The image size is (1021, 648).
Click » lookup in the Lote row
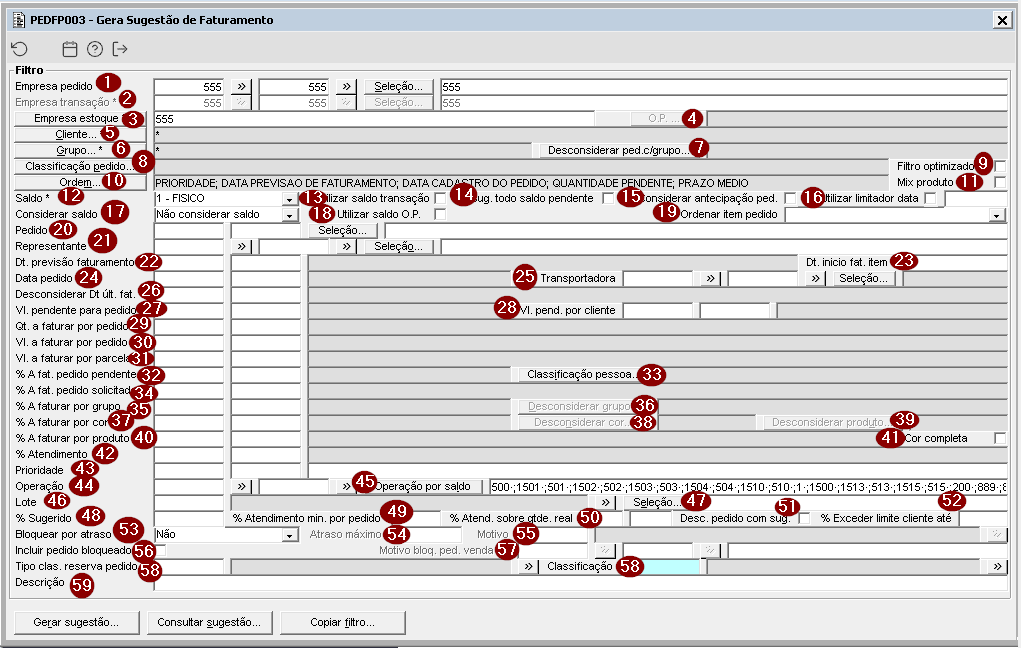tap(606, 502)
